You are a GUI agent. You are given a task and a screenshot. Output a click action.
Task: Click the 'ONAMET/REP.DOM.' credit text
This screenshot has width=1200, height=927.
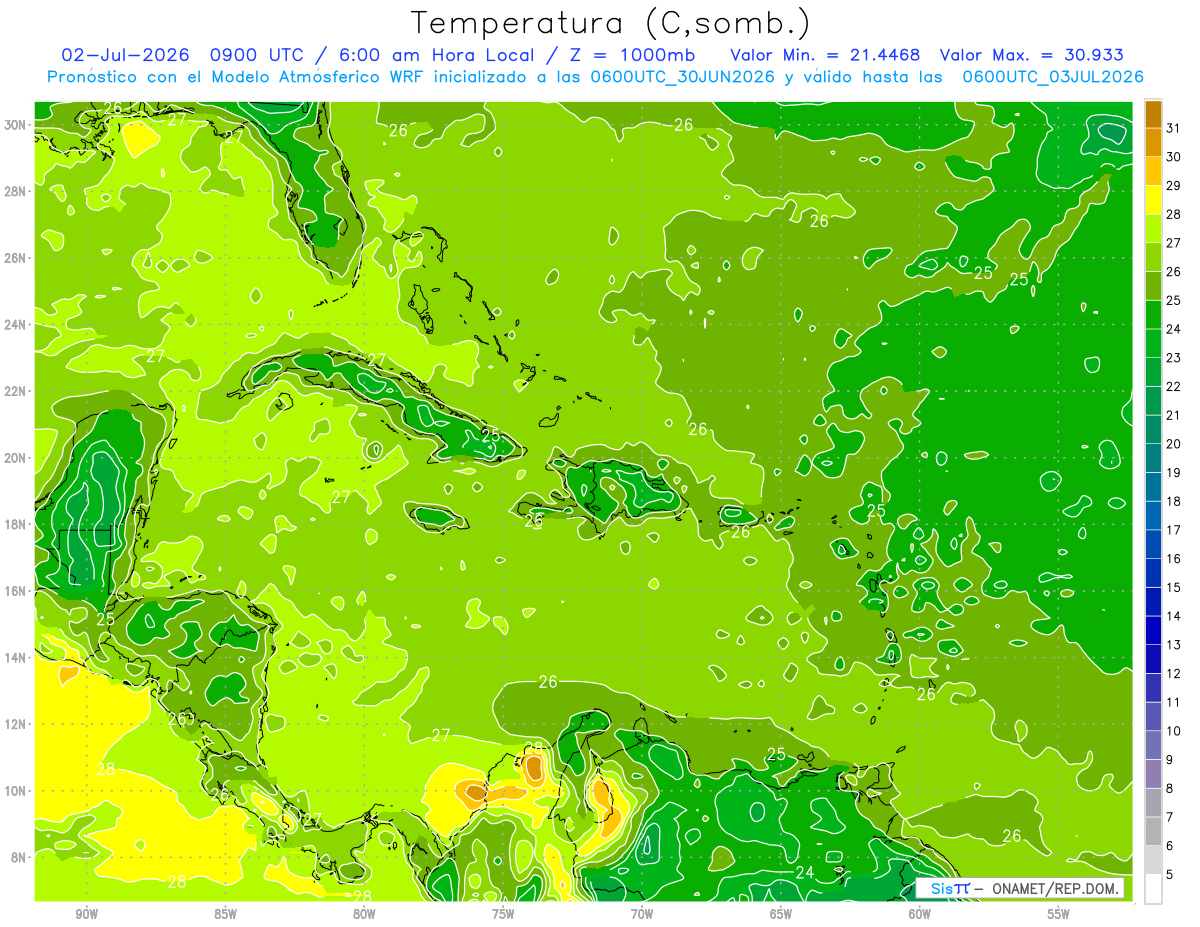[x=1054, y=888]
